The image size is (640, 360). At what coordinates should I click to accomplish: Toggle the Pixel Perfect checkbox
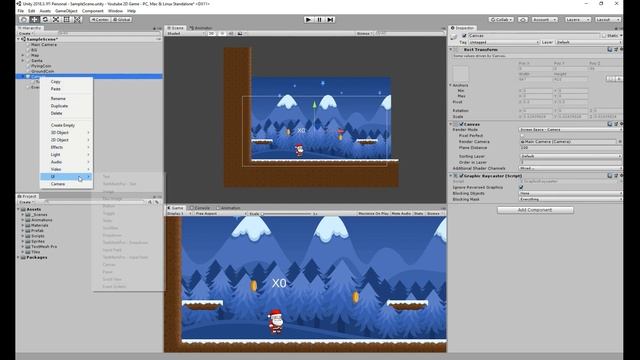click(522, 136)
